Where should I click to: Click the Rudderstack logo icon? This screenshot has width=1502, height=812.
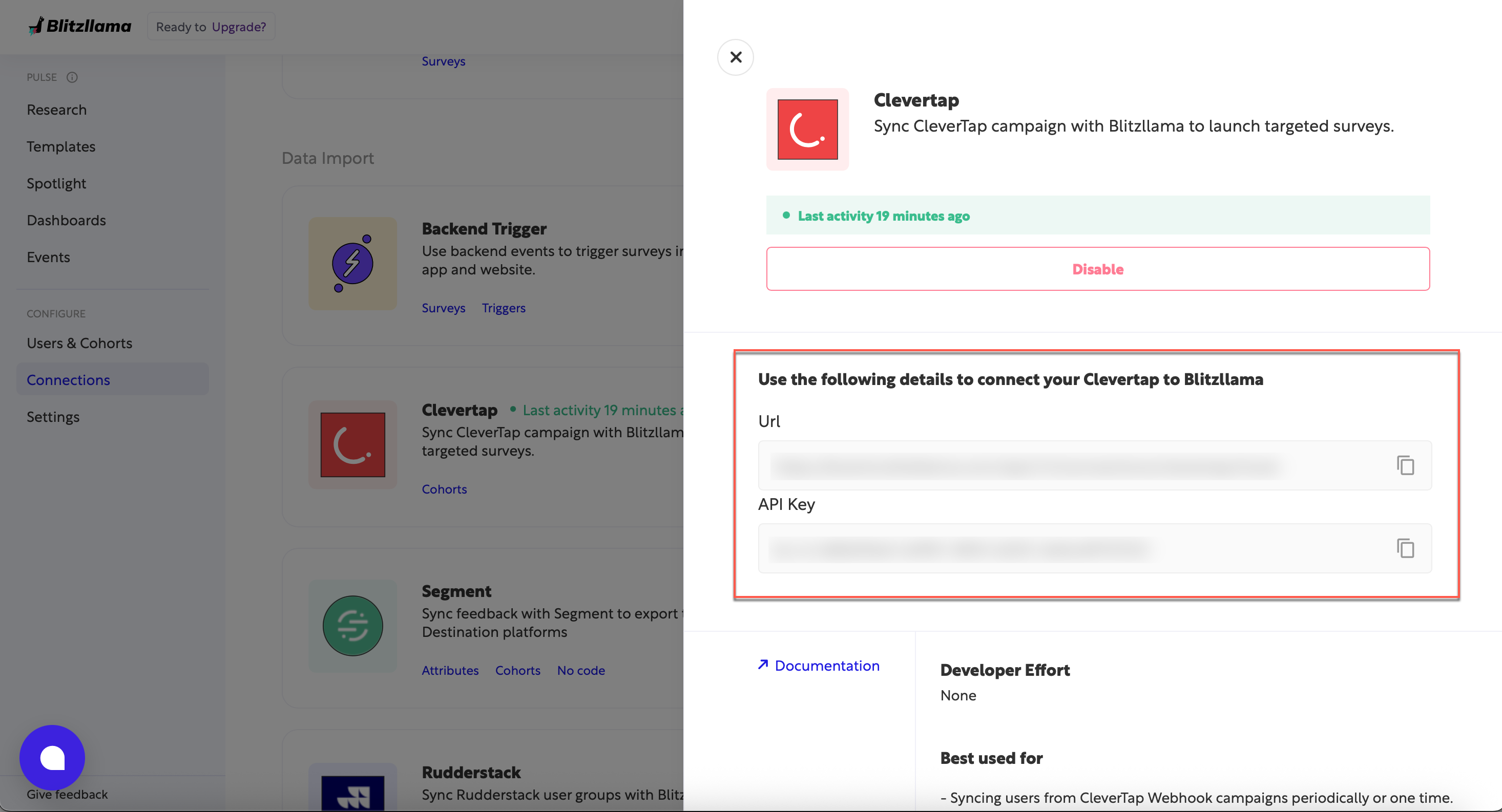pyautogui.click(x=353, y=788)
